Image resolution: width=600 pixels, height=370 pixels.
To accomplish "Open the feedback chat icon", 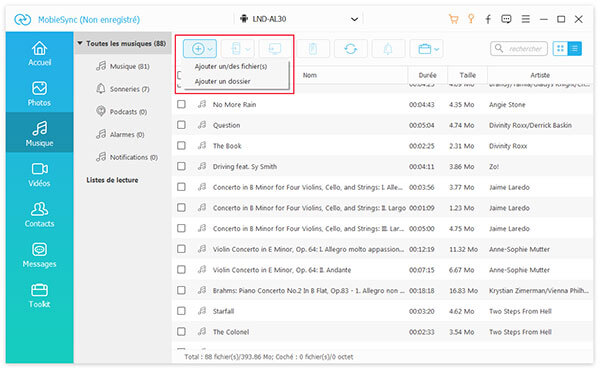I will (506, 19).
